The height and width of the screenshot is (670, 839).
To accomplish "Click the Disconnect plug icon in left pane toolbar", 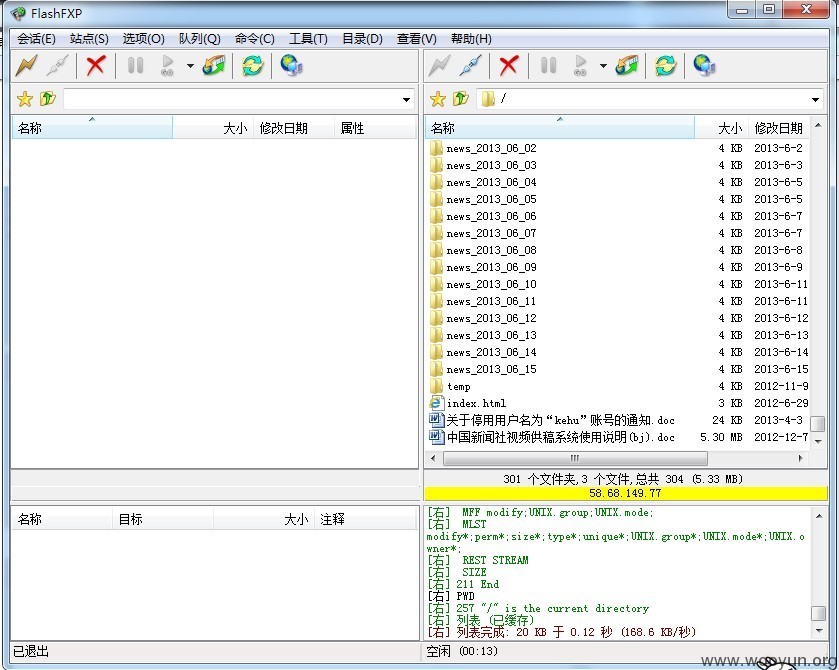I will pos(58,66).
